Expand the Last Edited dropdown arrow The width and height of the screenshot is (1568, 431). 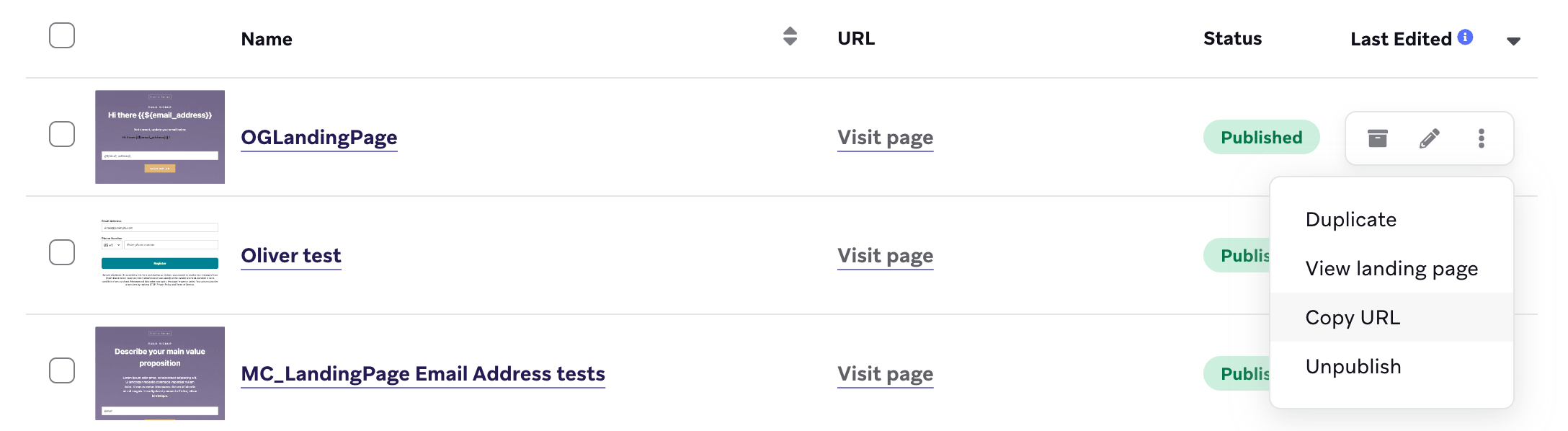pos(1513,41)
